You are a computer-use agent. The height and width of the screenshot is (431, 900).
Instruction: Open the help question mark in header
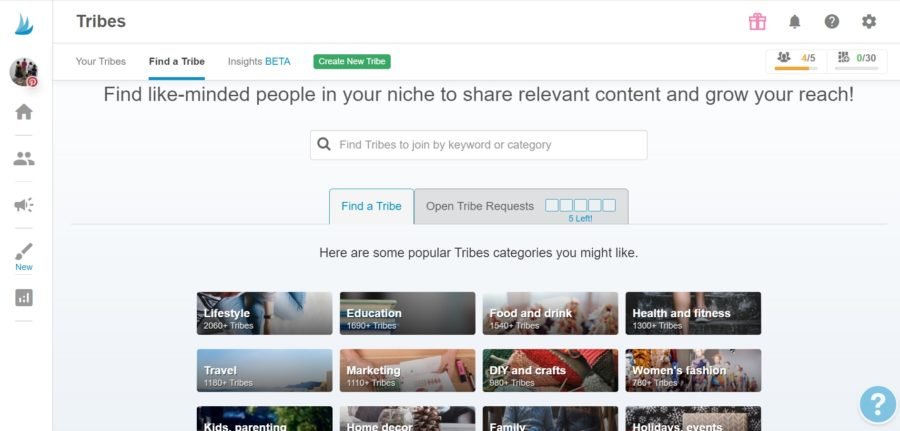[x=831, y=21]
